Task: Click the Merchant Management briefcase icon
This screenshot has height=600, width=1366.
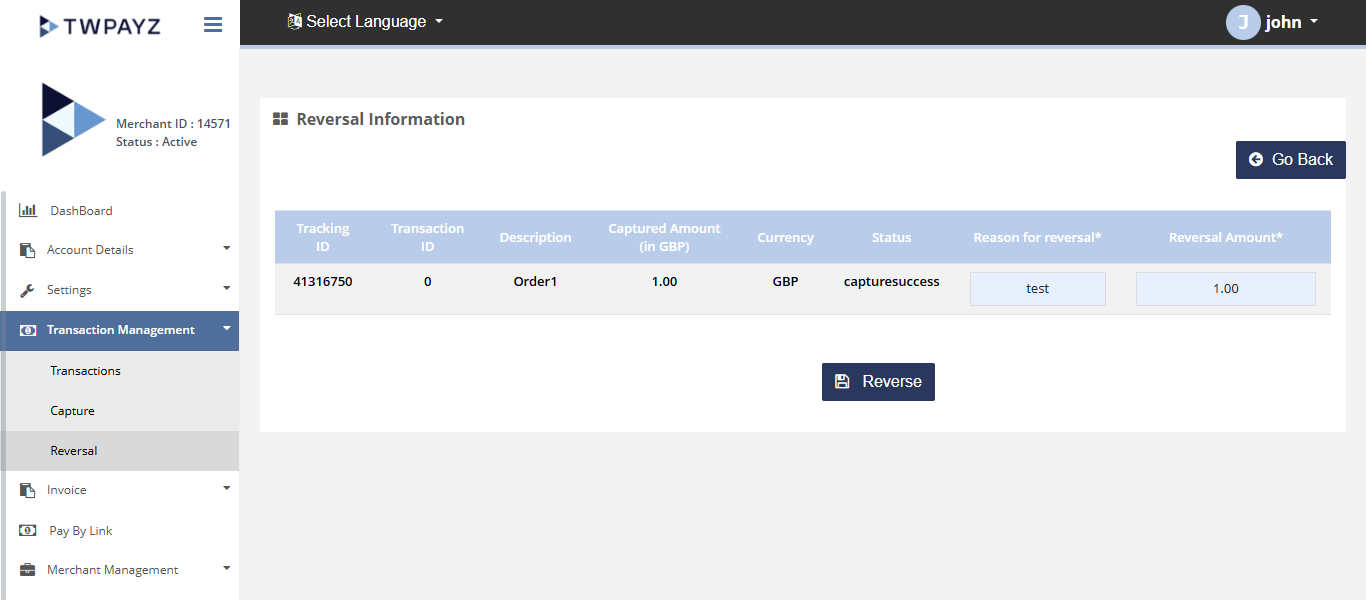Action: (28, 570)
